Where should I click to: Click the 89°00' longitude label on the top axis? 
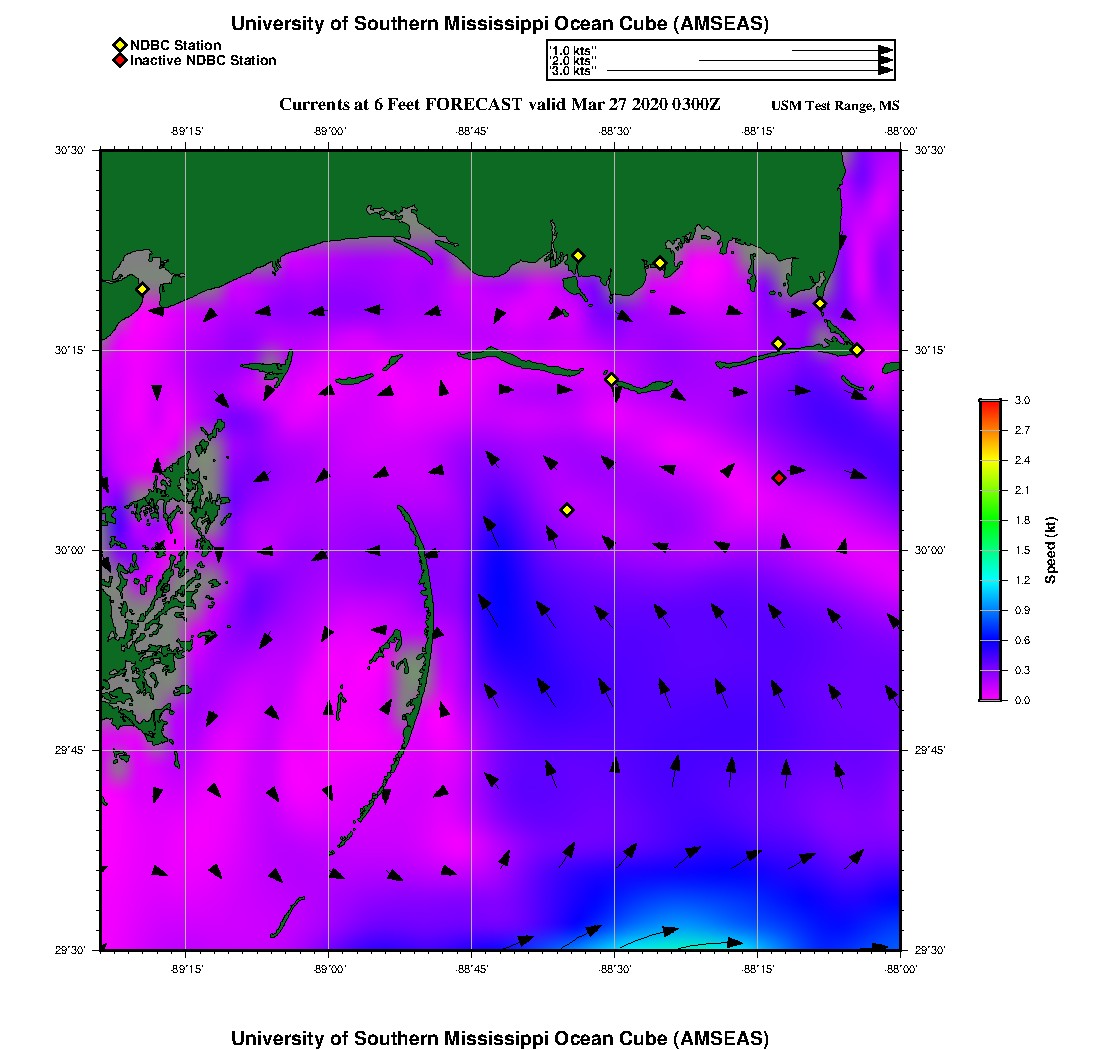329,130
